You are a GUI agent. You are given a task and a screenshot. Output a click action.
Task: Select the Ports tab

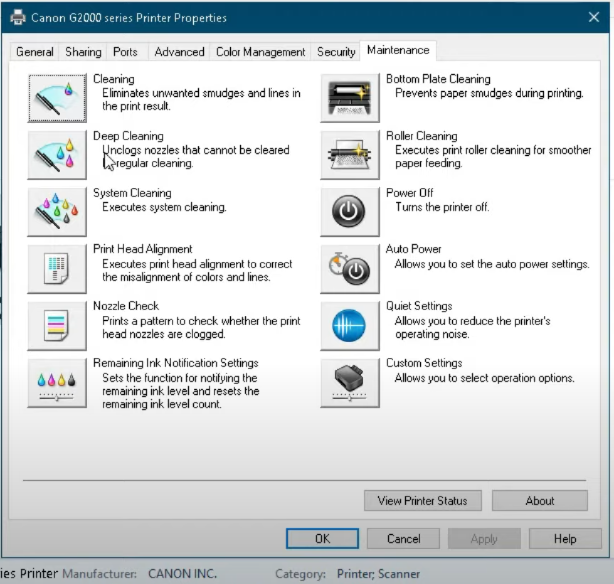[x=125, y=52]
